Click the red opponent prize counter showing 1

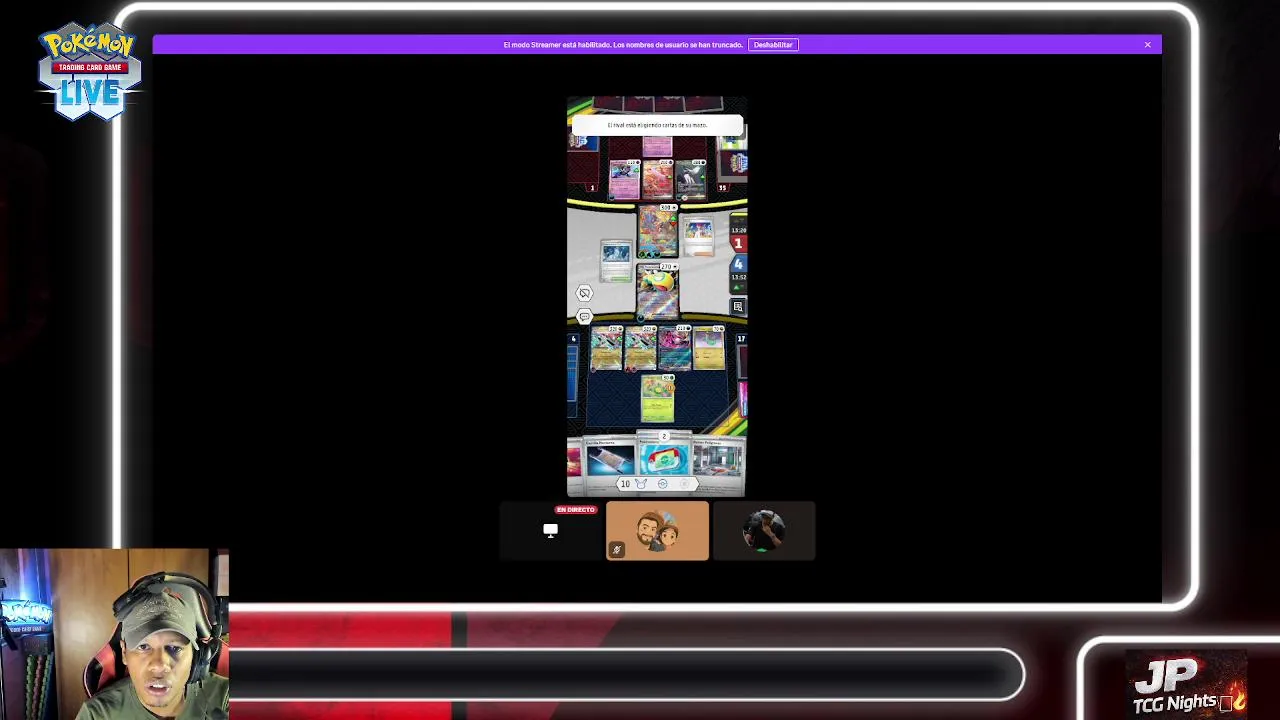click(738, 244)
